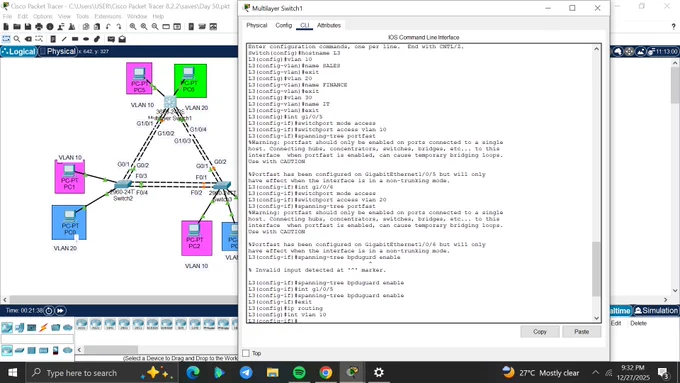The image size is (680, 383).
Task: Click the Save floppy disk icon
Action: pyautogui.click(x=28, y=27)
